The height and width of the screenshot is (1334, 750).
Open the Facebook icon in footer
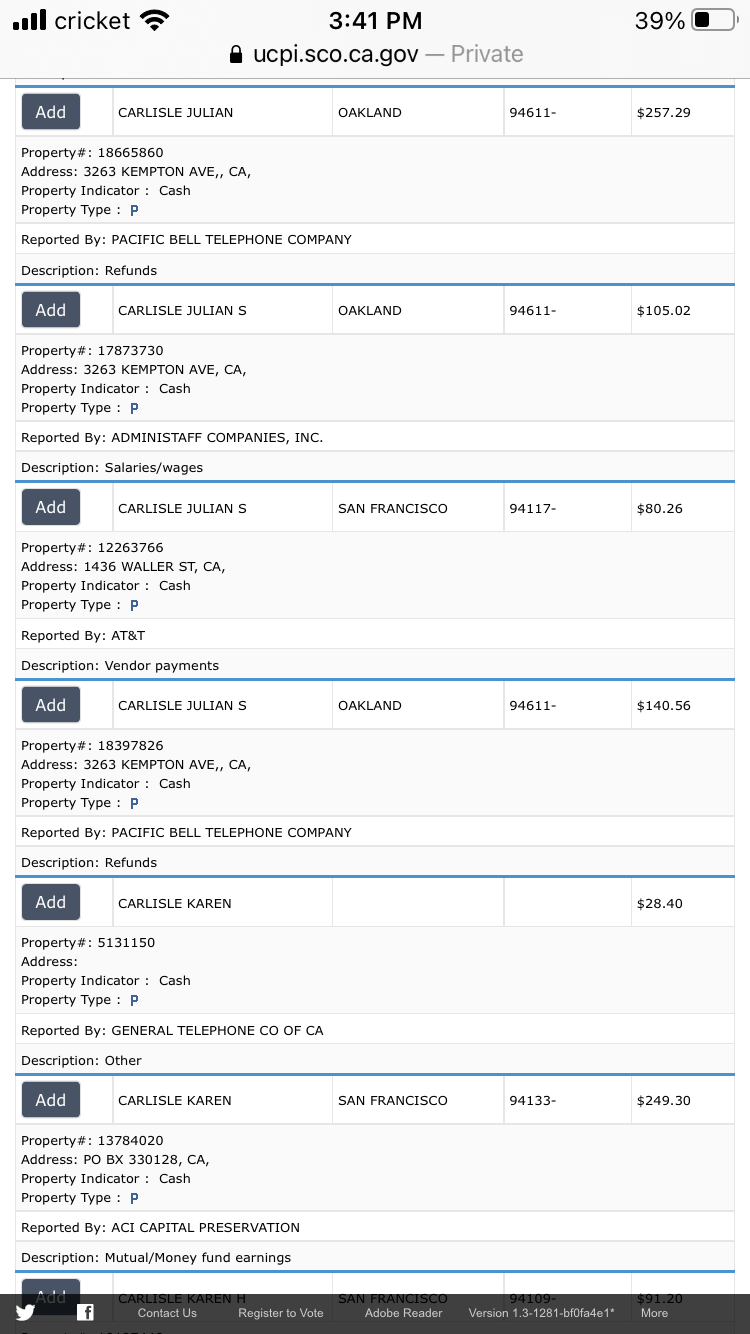86,1313
